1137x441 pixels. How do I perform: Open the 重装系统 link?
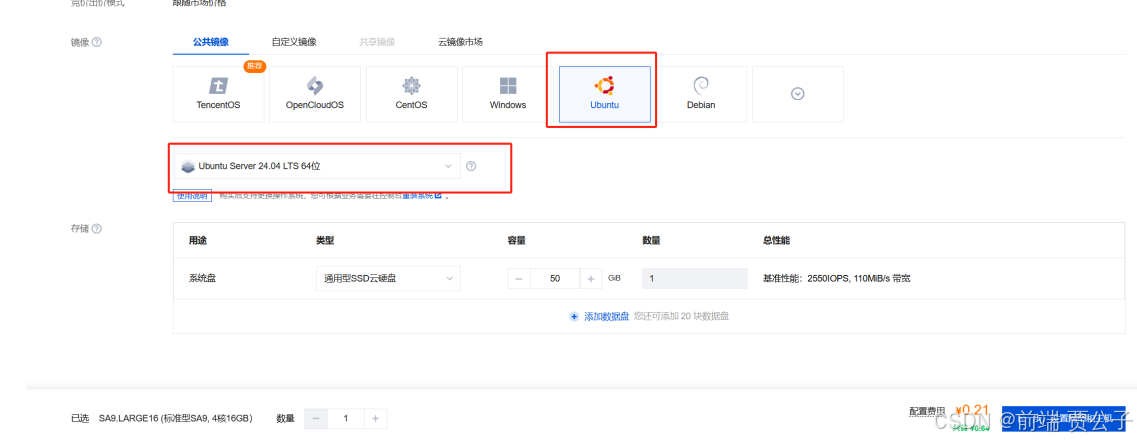pyautogui.click(x=423, y=196)
